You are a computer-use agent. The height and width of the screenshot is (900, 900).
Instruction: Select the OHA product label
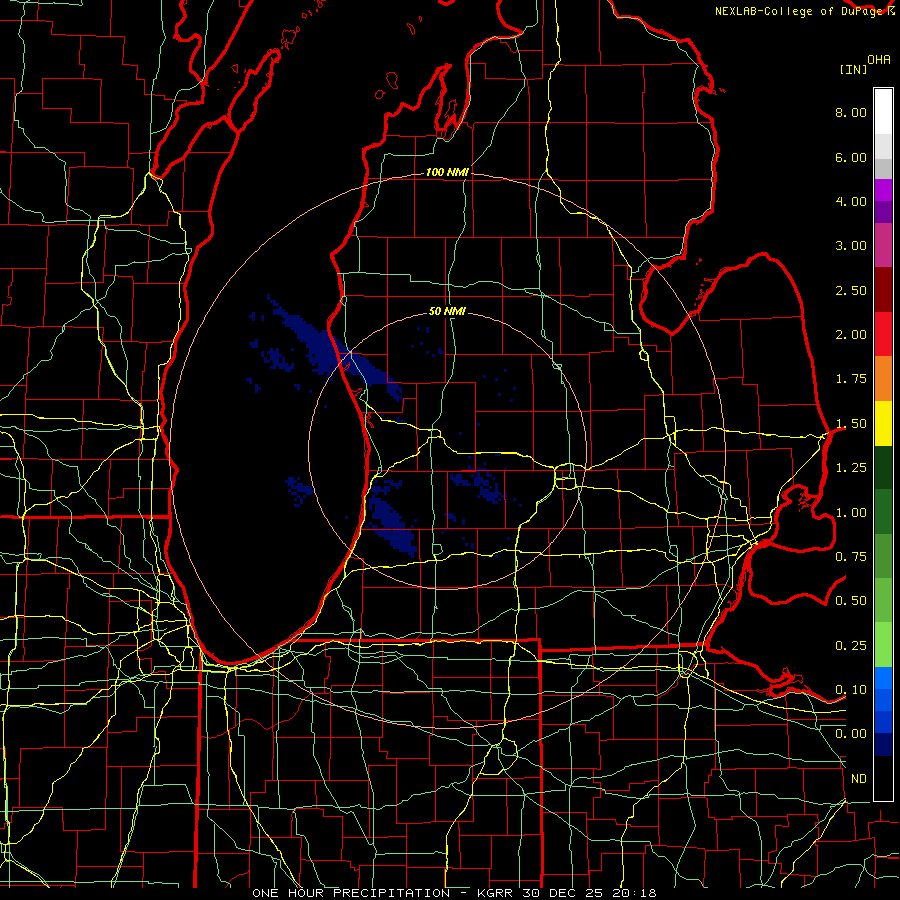pyautogui.click(x=879, y=60)
